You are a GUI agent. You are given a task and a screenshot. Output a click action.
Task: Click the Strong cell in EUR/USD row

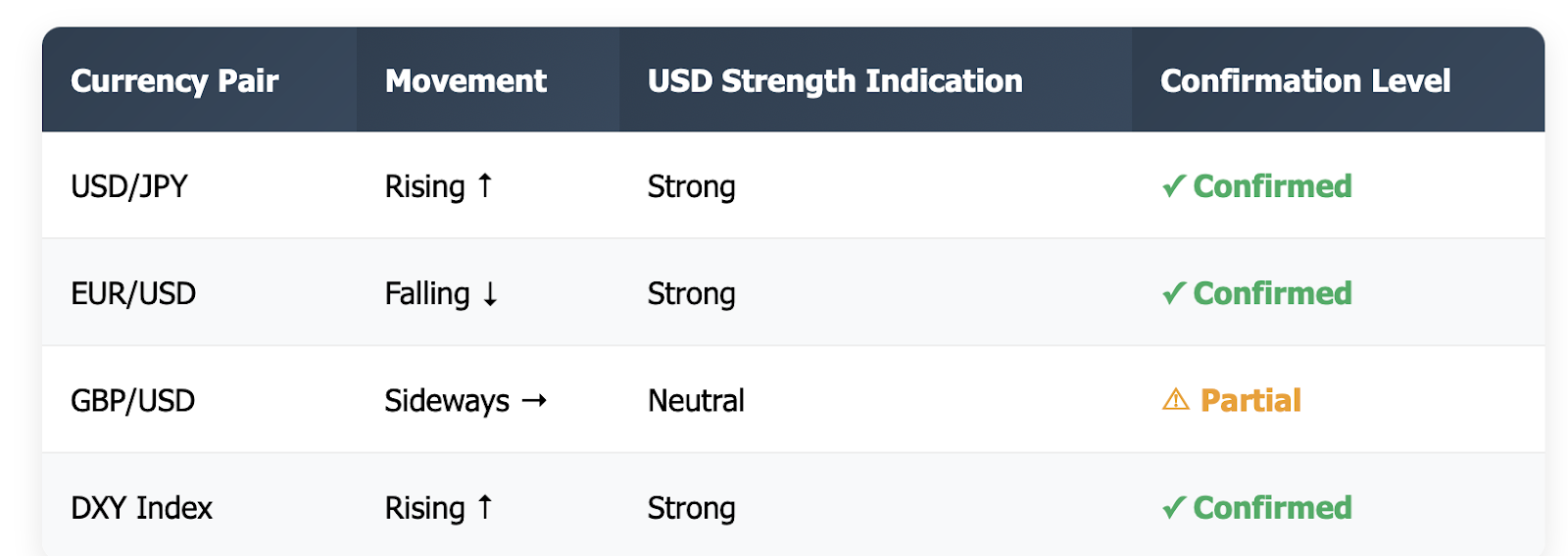[691, 293]
